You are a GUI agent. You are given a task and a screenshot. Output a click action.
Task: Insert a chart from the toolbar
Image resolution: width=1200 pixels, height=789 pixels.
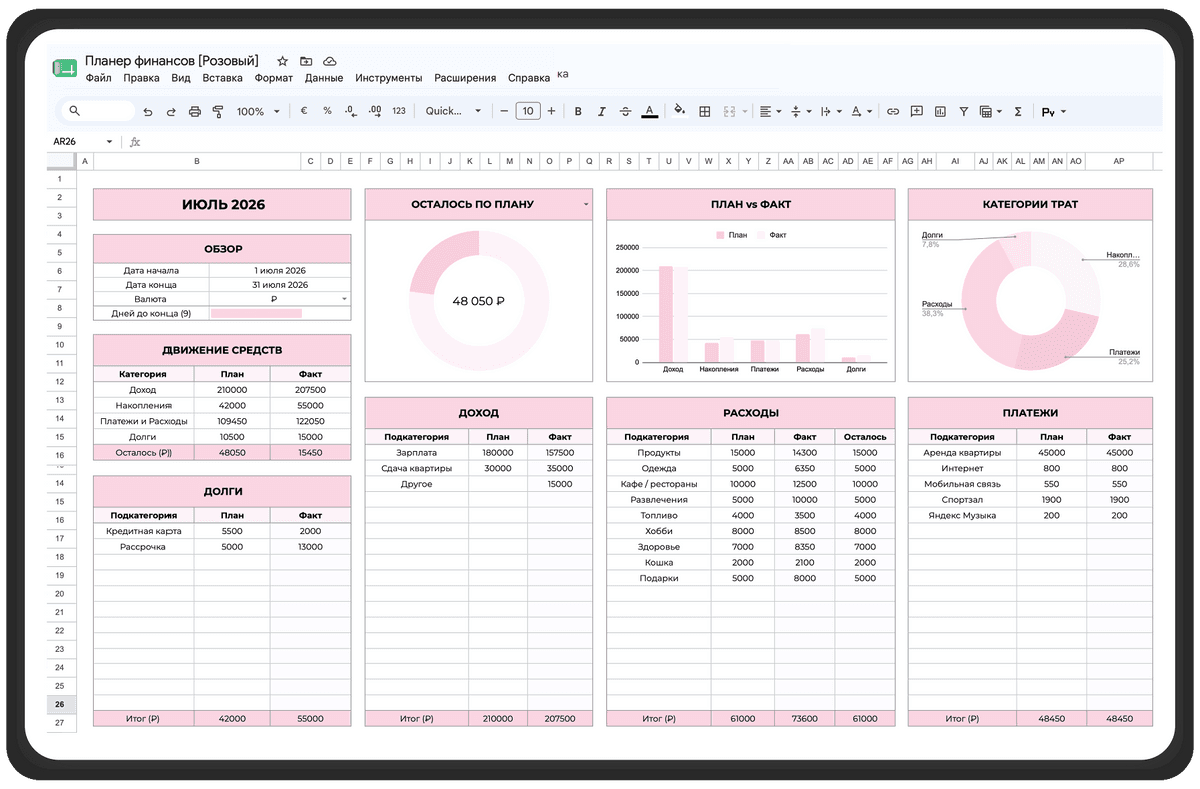940,112
